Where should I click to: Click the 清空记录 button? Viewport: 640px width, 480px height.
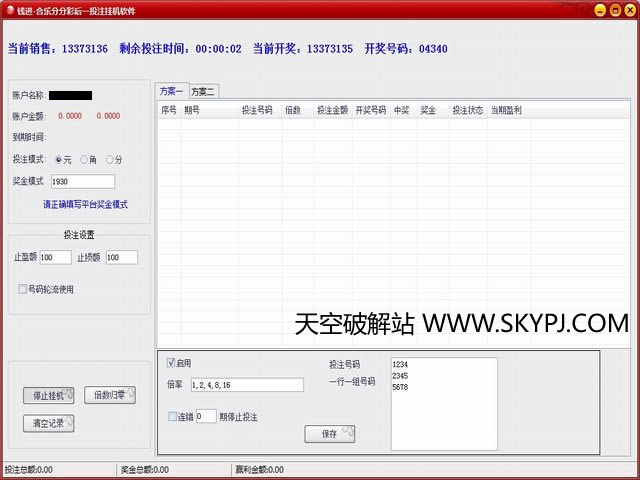(47, 423)
